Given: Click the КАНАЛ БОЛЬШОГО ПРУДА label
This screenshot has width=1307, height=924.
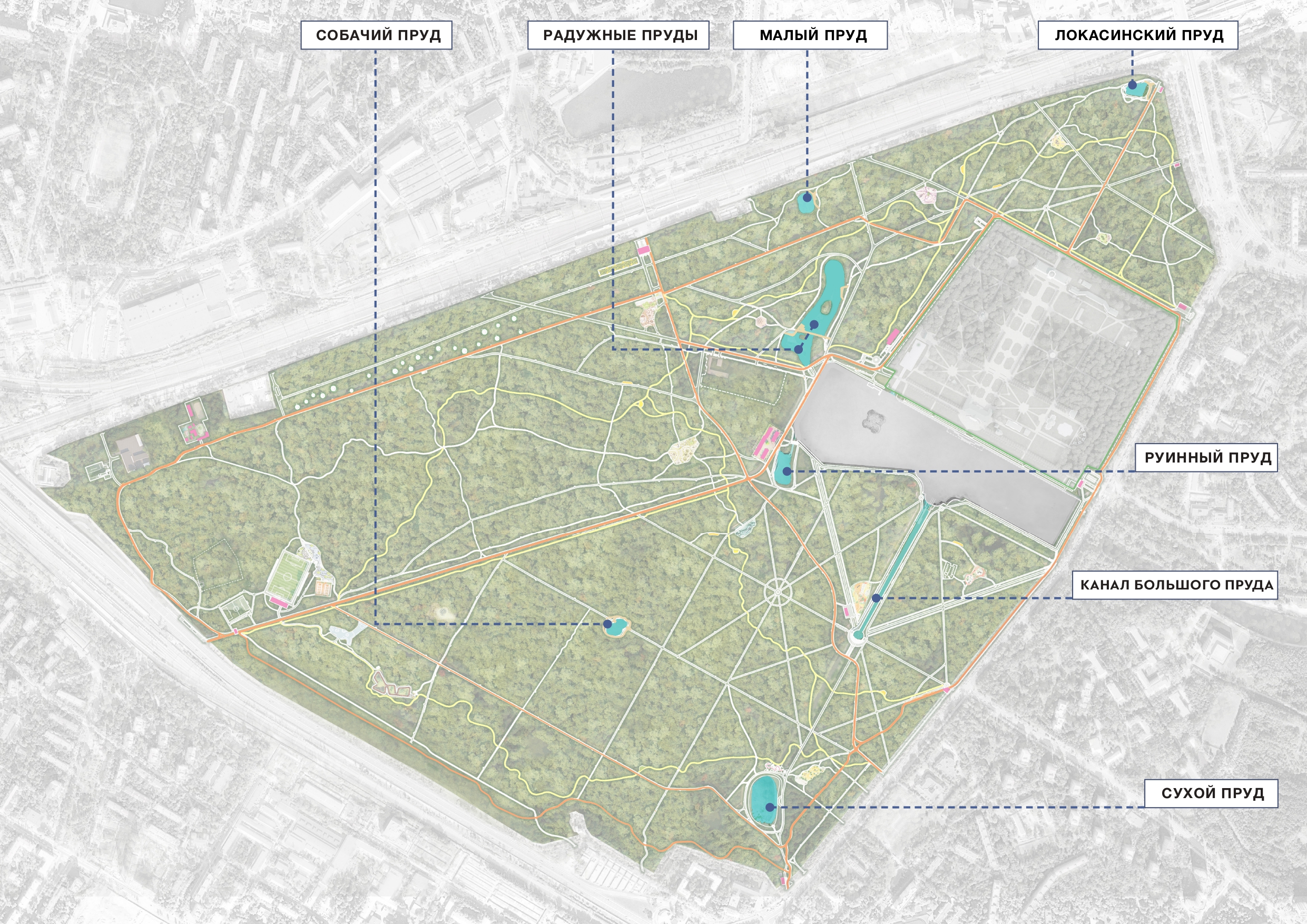Looking at the screenshot, I should (x=1175, y=585).
